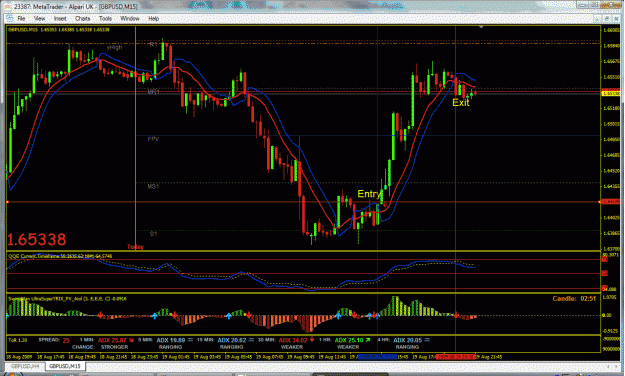The width and height of the screenshot is (625, 376).
Task: Click the STRONGER status text
Action: point(114,347)
